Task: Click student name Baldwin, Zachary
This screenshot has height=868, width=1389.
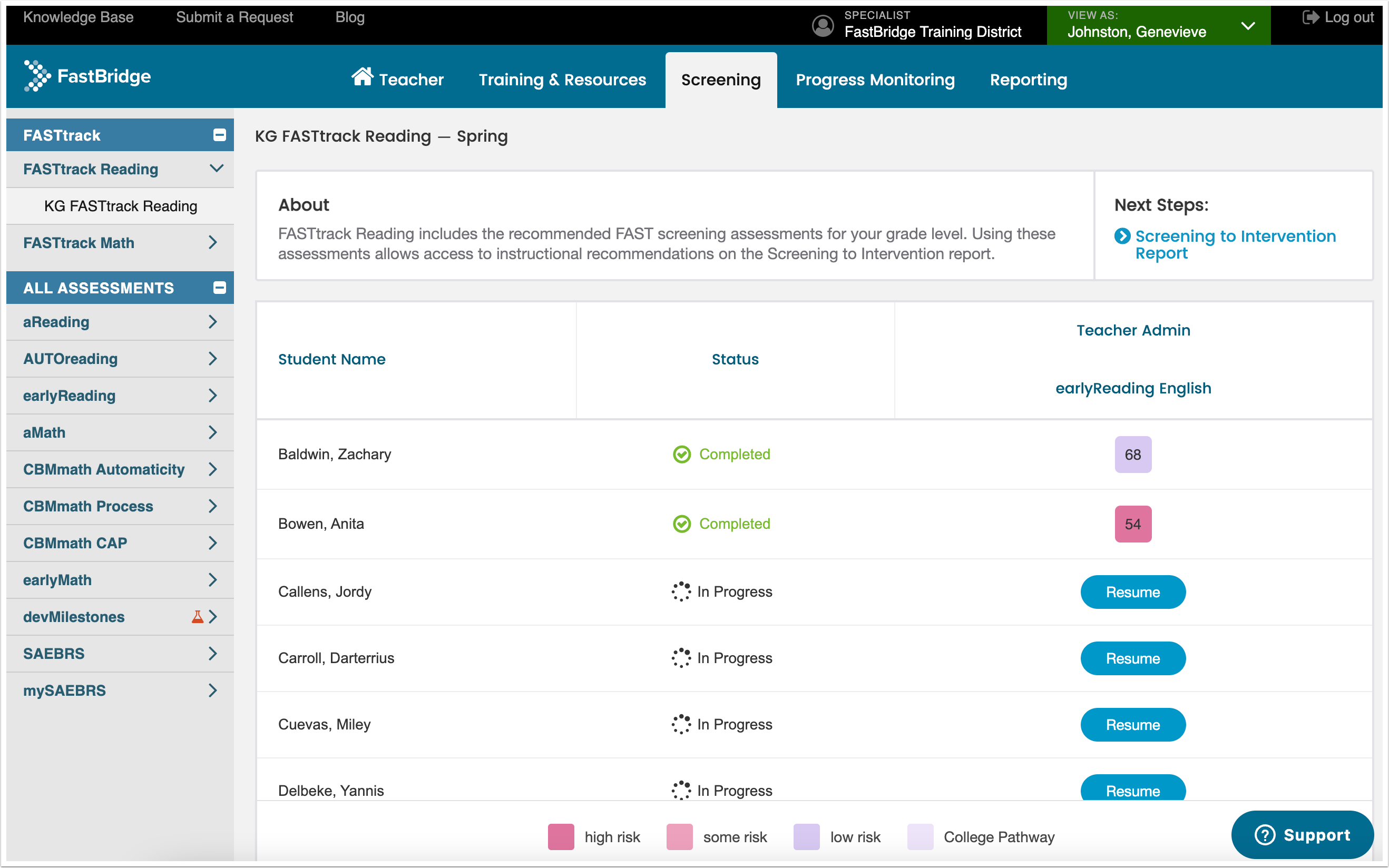Action: coord(334,454)
